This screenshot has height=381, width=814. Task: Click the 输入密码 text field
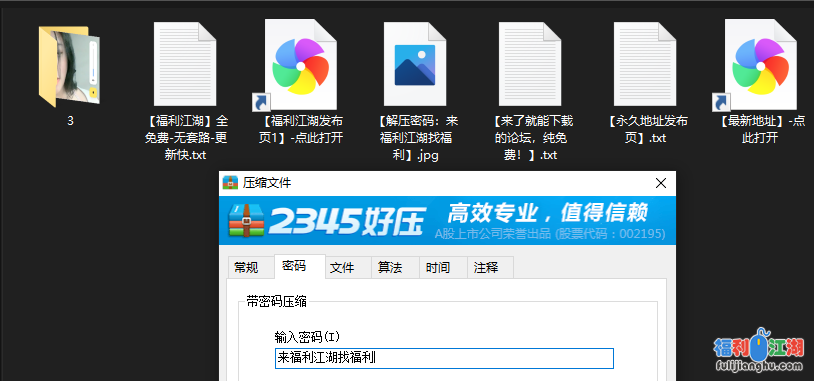pyautogui.click(x=444, y=358)
